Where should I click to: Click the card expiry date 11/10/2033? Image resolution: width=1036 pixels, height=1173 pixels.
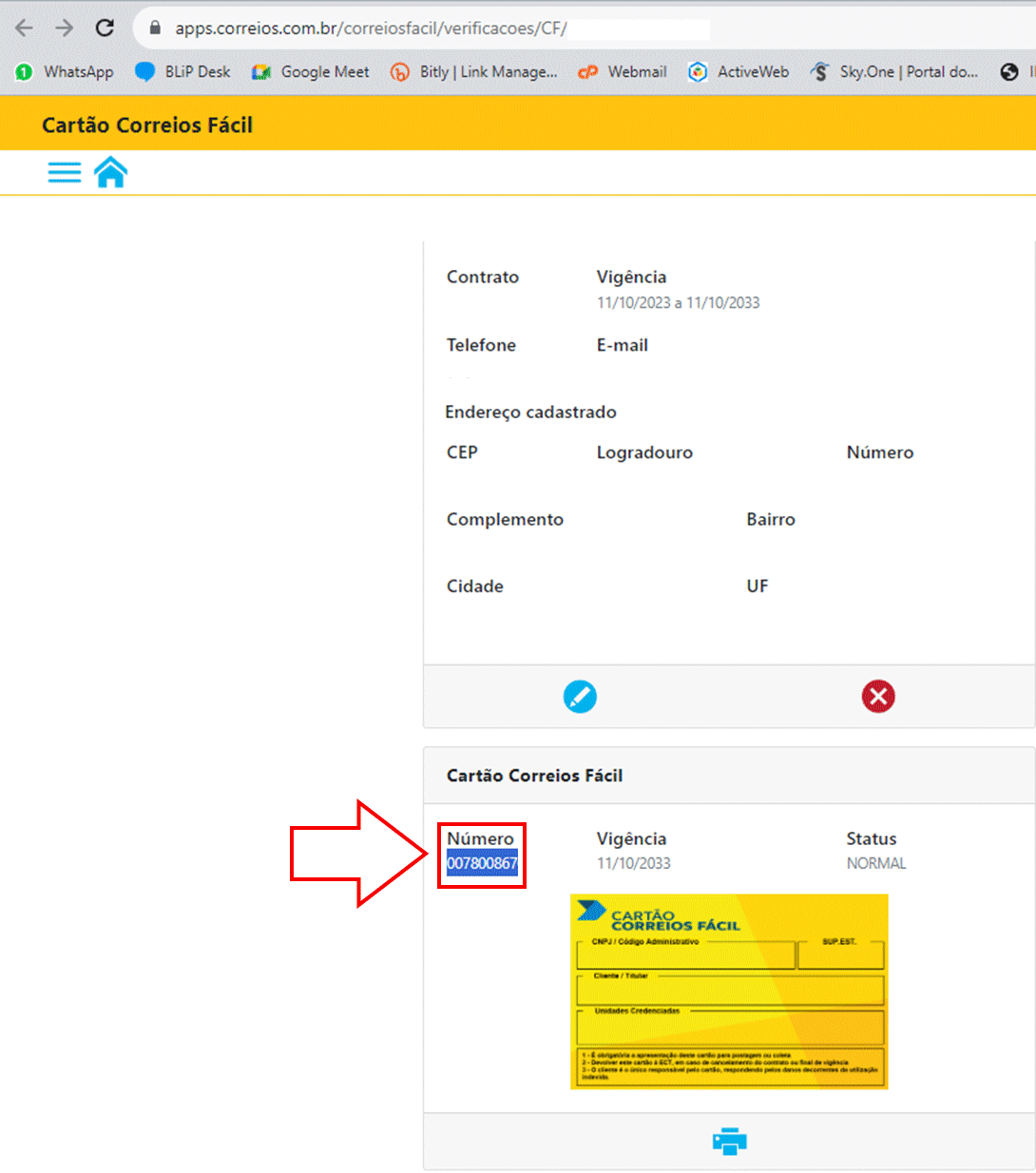[x=633, y=863]
